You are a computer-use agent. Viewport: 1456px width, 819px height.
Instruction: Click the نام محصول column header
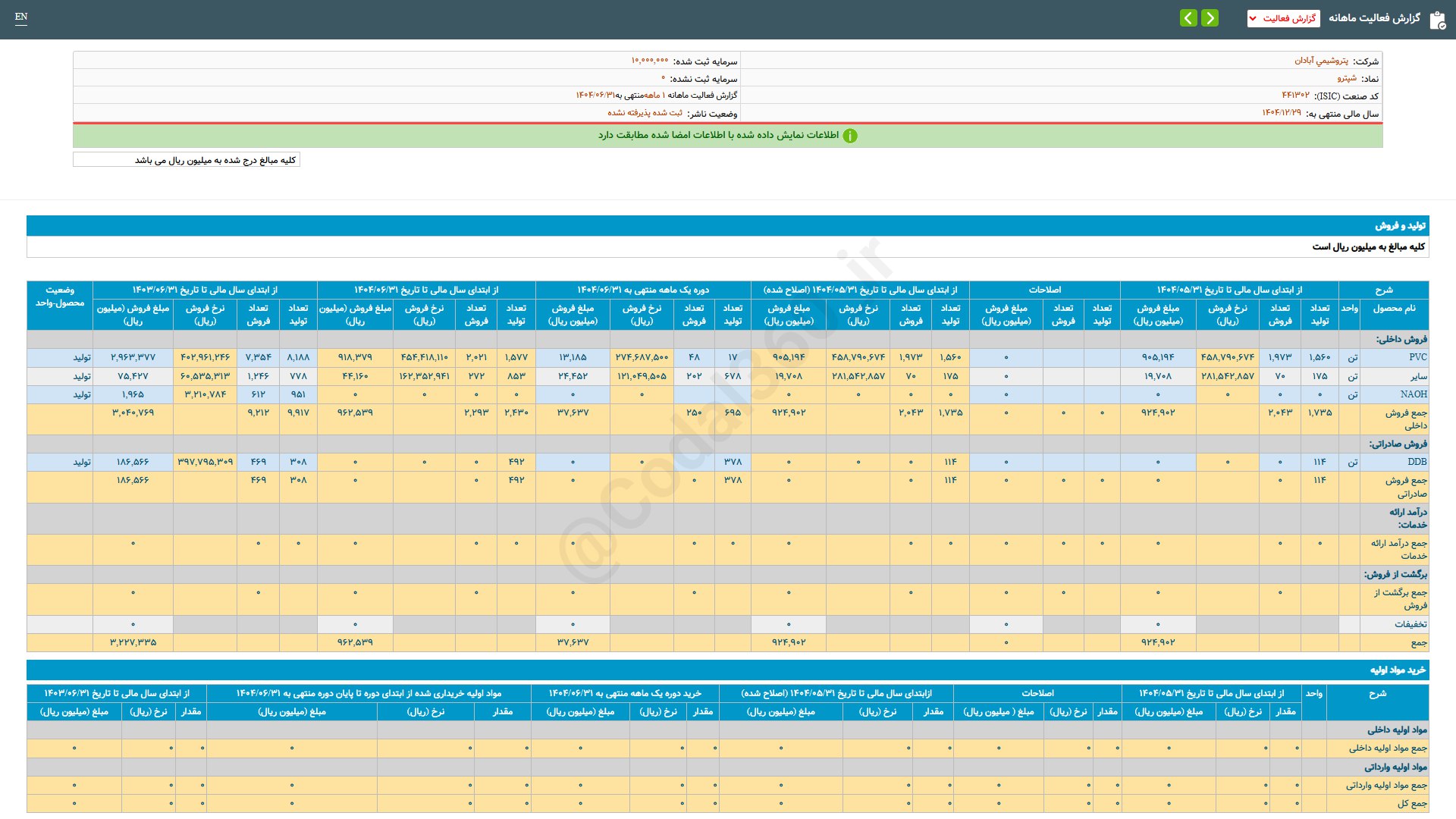(1393, 309)
